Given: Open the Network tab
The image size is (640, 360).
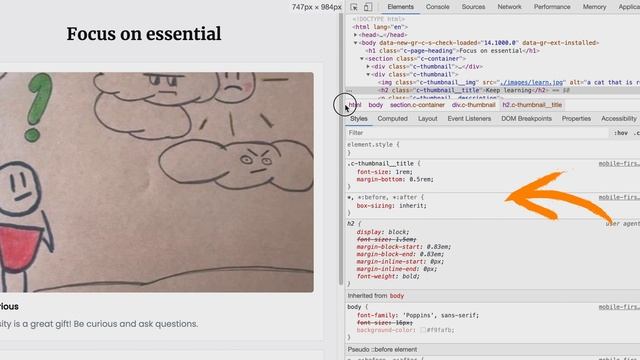Looking at the screenshot, I should pyautogui.click(x=509, y=7).
